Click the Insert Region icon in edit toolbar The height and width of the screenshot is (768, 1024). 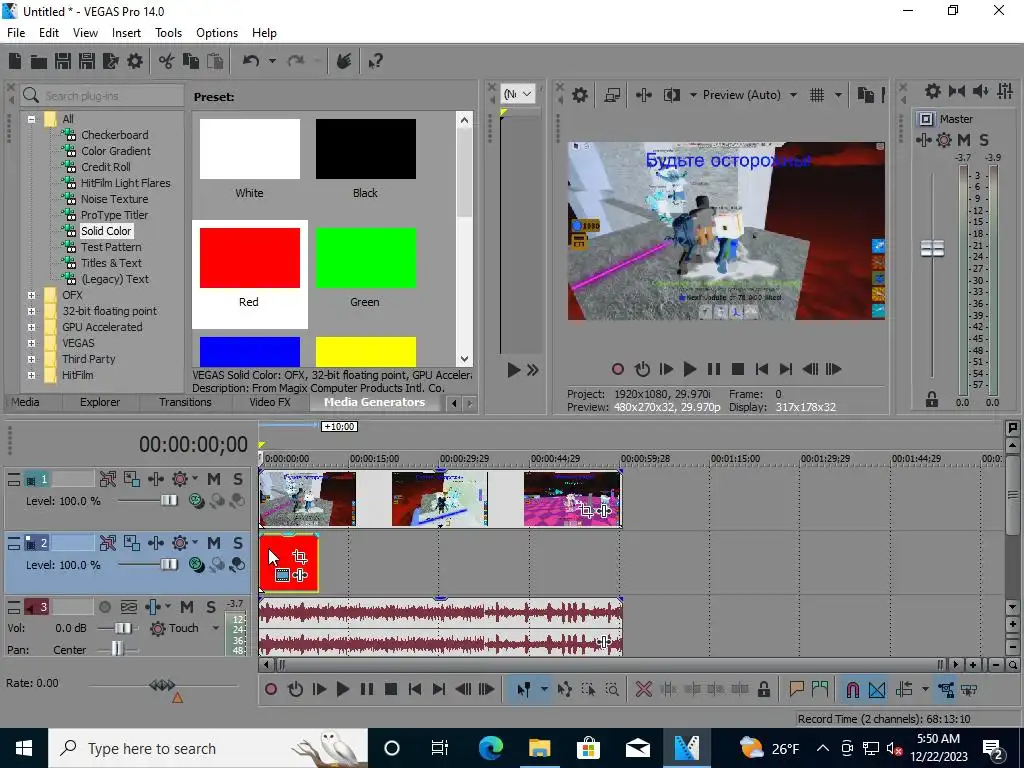[x=820, y=689]
